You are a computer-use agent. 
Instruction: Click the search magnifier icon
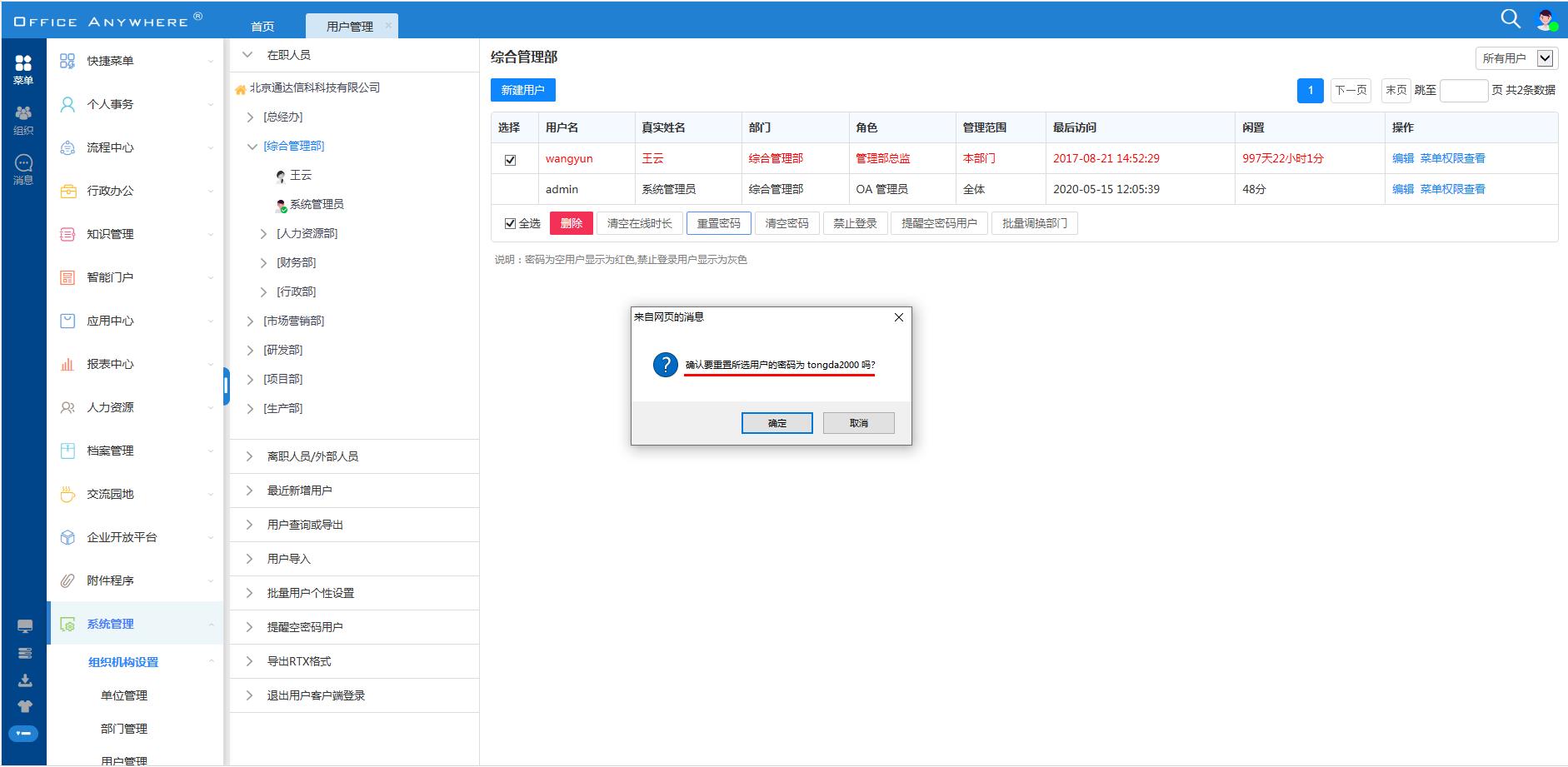tap(1510, 19)
